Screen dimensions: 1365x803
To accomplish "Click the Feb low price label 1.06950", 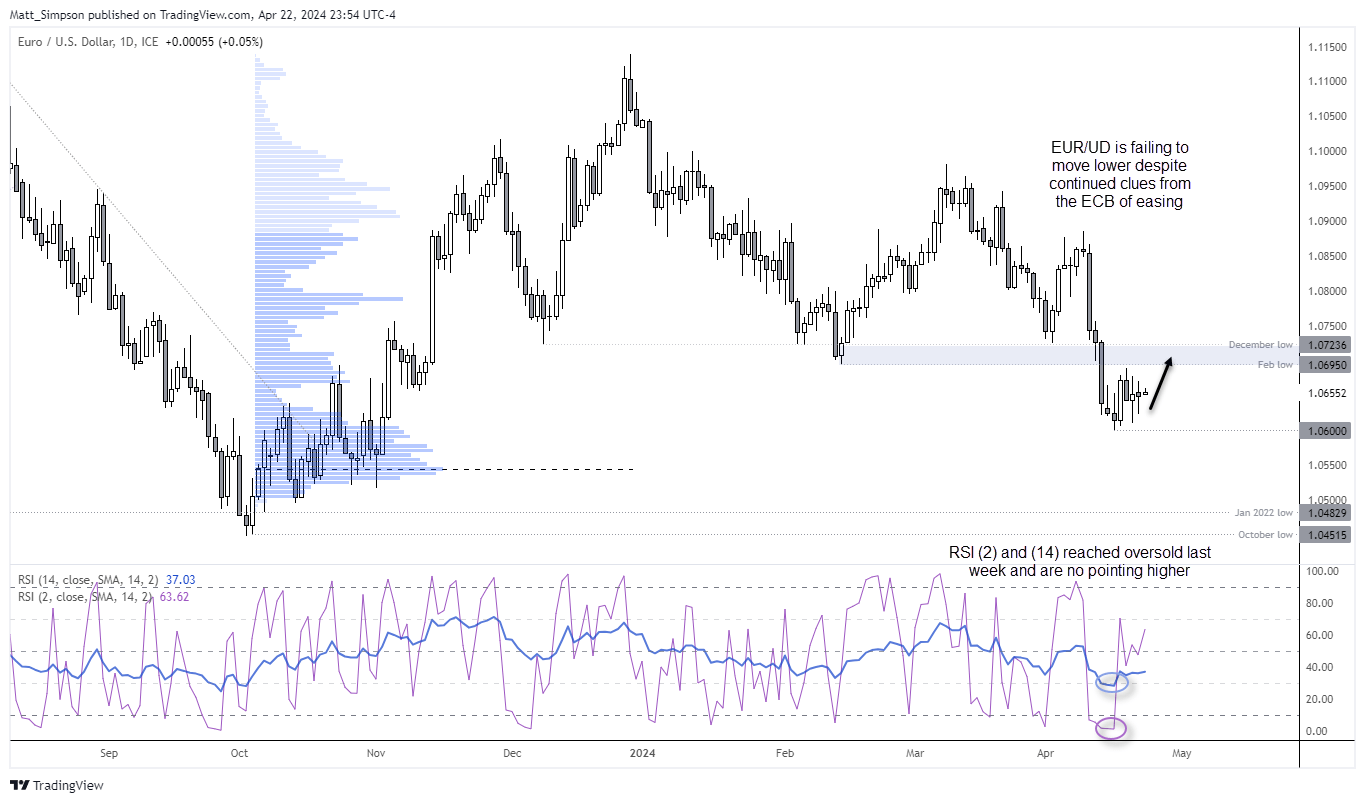I will pos(1326,365).
